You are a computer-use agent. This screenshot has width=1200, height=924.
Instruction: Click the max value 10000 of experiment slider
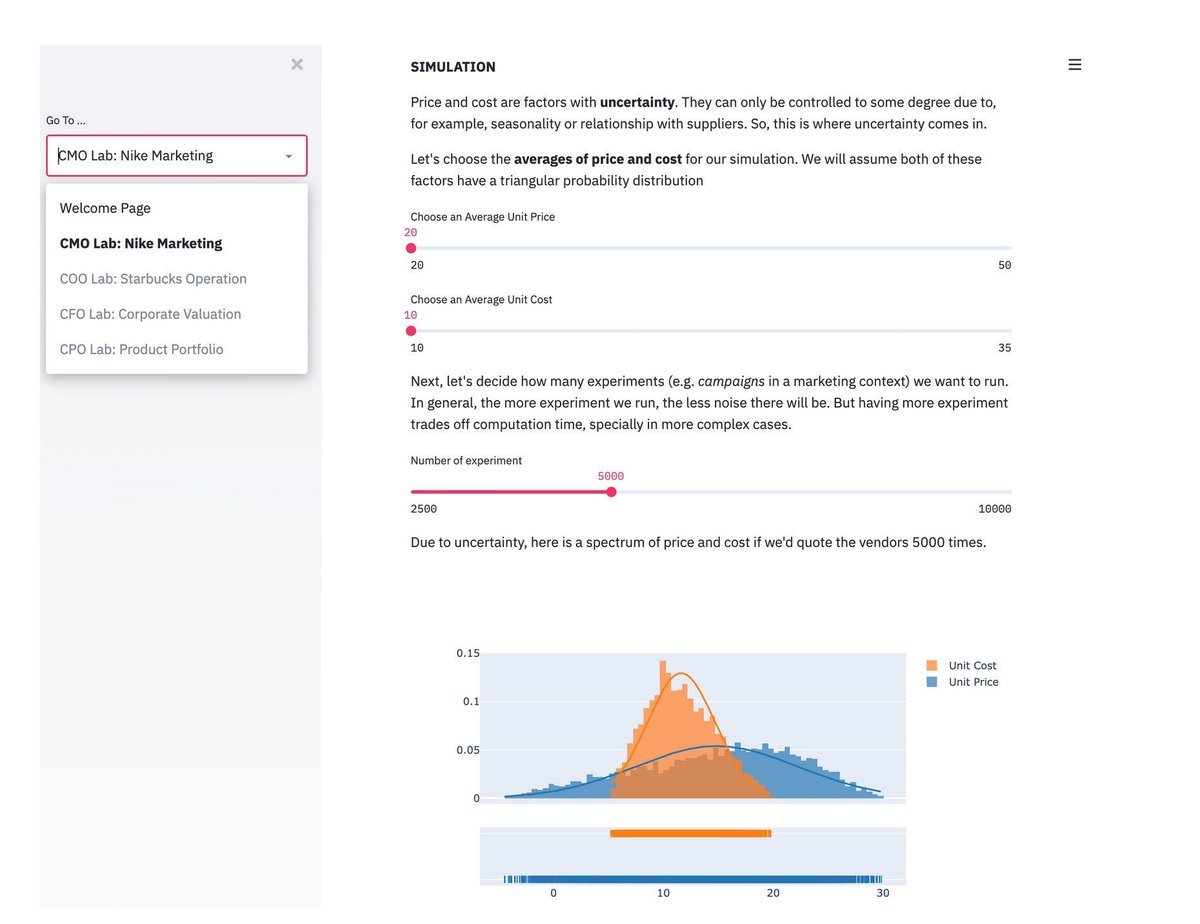(x=995, y=509)
